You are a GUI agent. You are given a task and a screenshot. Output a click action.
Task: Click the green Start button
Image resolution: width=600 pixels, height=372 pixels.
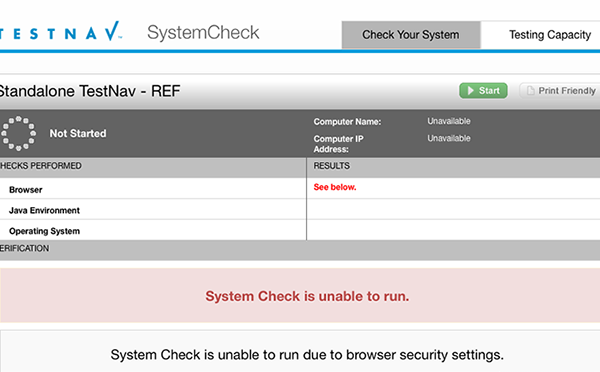tap(483, 91)
